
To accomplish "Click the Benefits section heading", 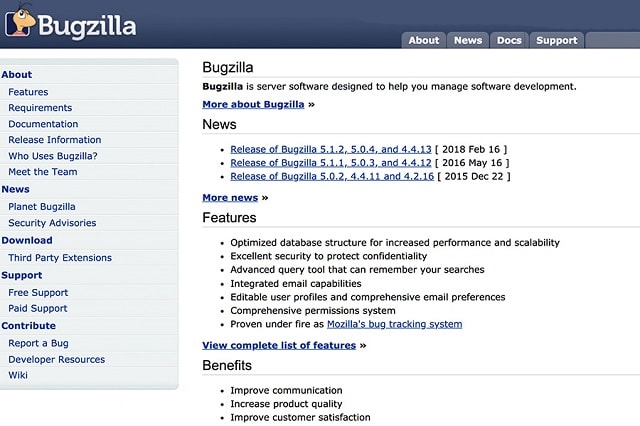I will pyautogui.click(x=227, y=365).
